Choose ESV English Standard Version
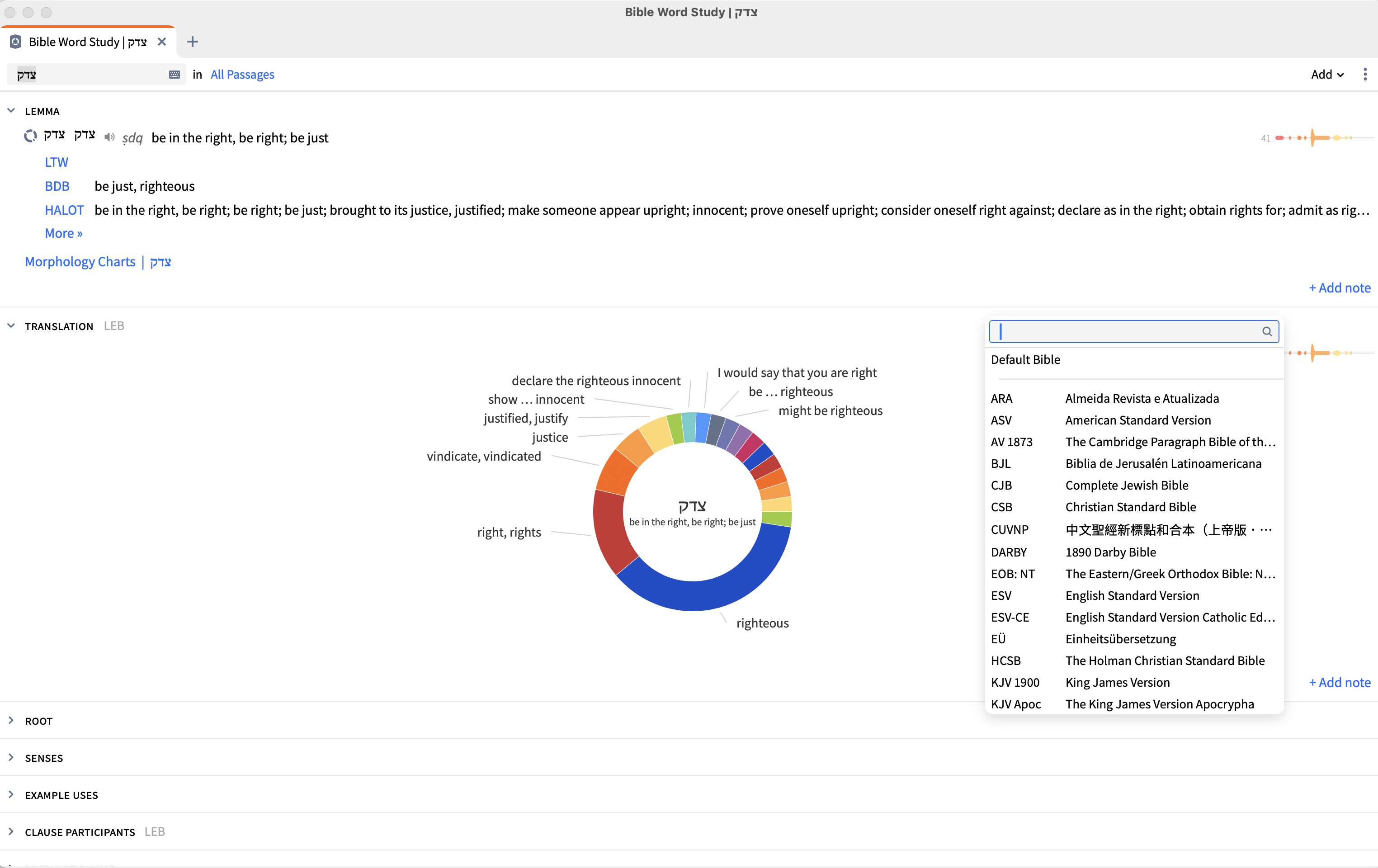The width and height of the screenshot is (1378, 868). point(1134,596)
